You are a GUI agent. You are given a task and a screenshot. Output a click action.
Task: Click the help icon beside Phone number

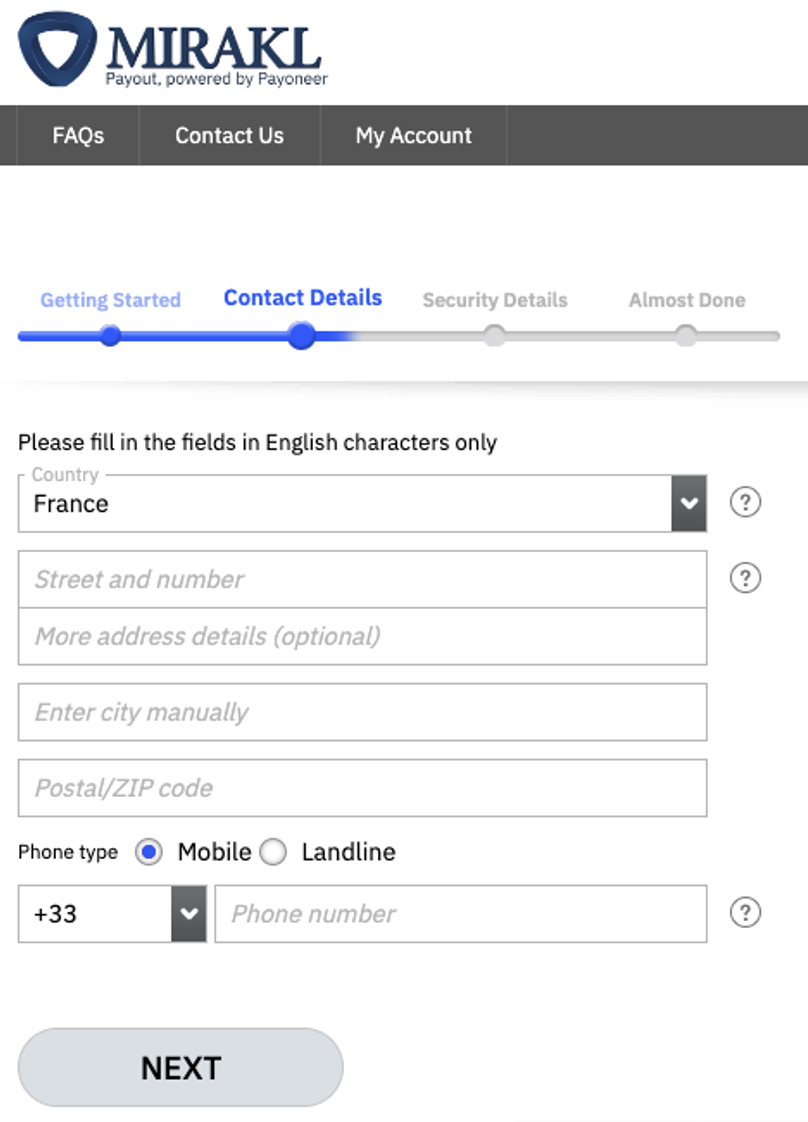(x=745, y=912)
